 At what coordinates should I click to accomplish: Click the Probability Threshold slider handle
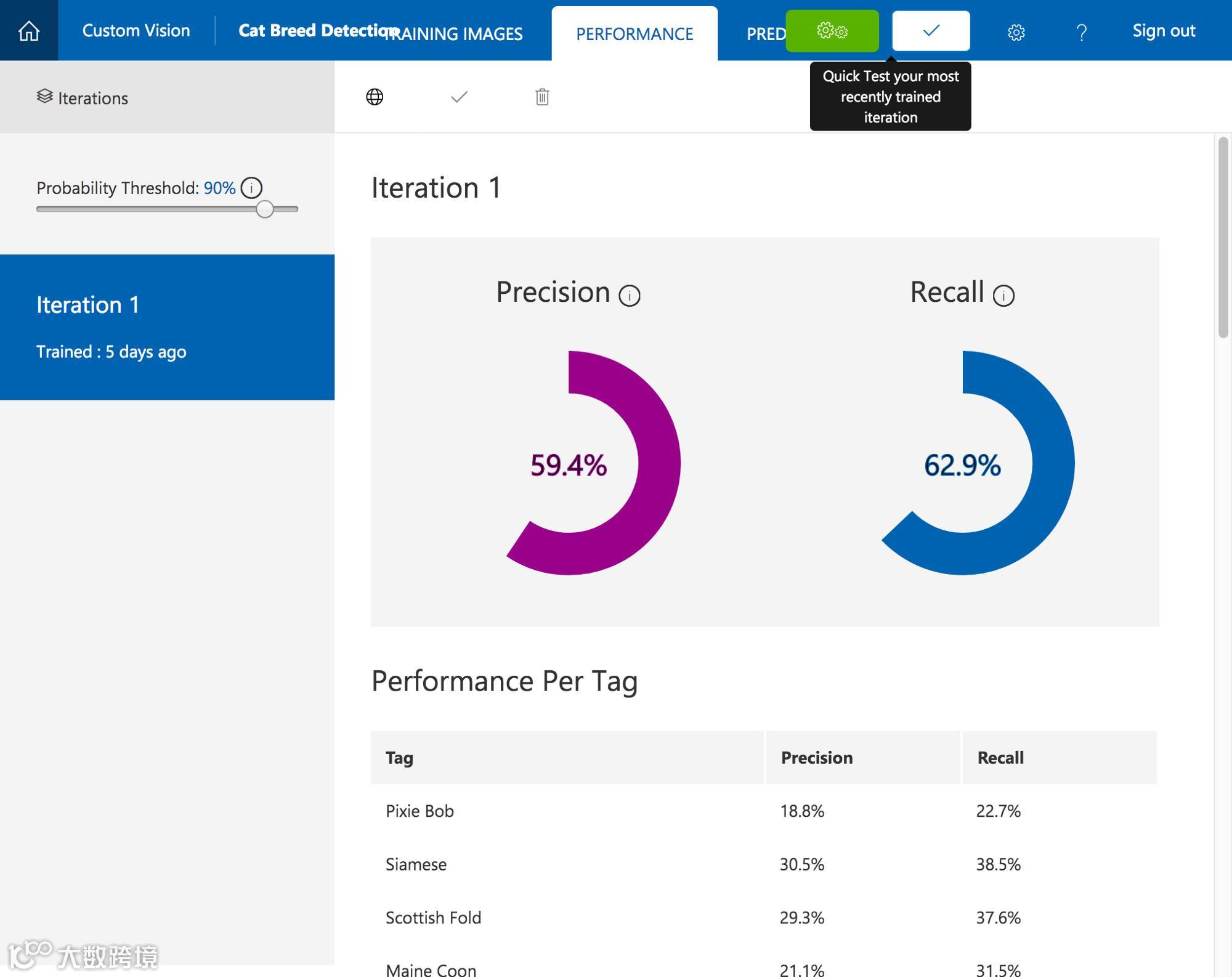[265, 209]
